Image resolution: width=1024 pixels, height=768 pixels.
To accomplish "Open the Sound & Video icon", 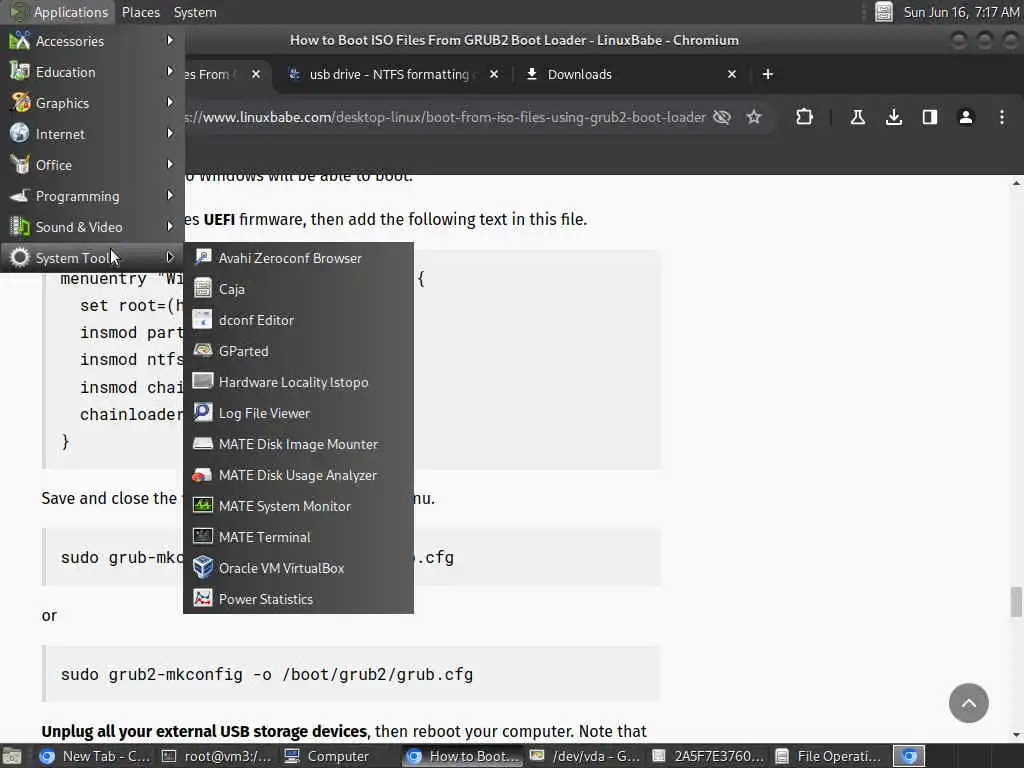I will click(x=20, y=227).
